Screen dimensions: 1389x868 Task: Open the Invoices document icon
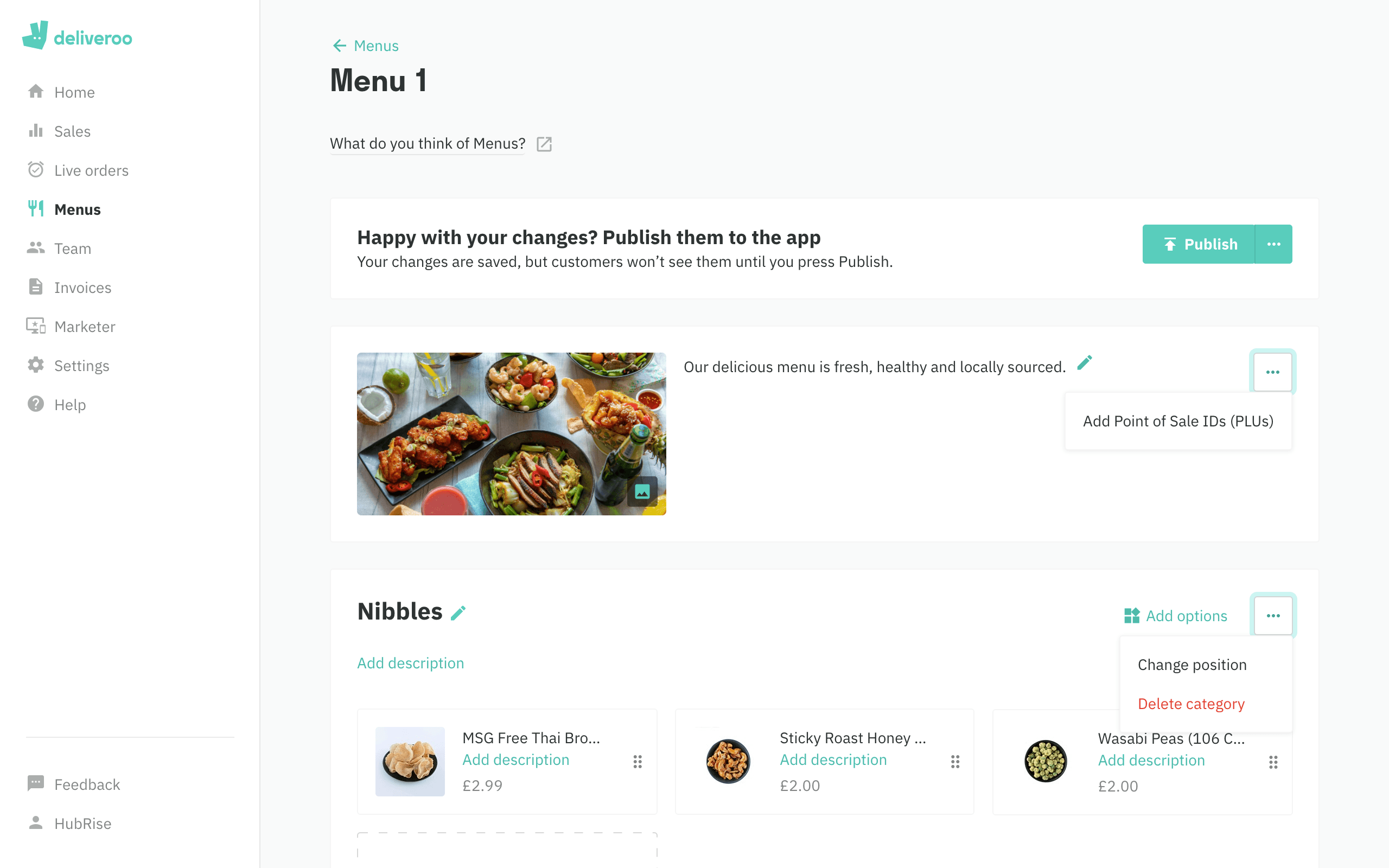pyautogui.click(x=36, y=287)
